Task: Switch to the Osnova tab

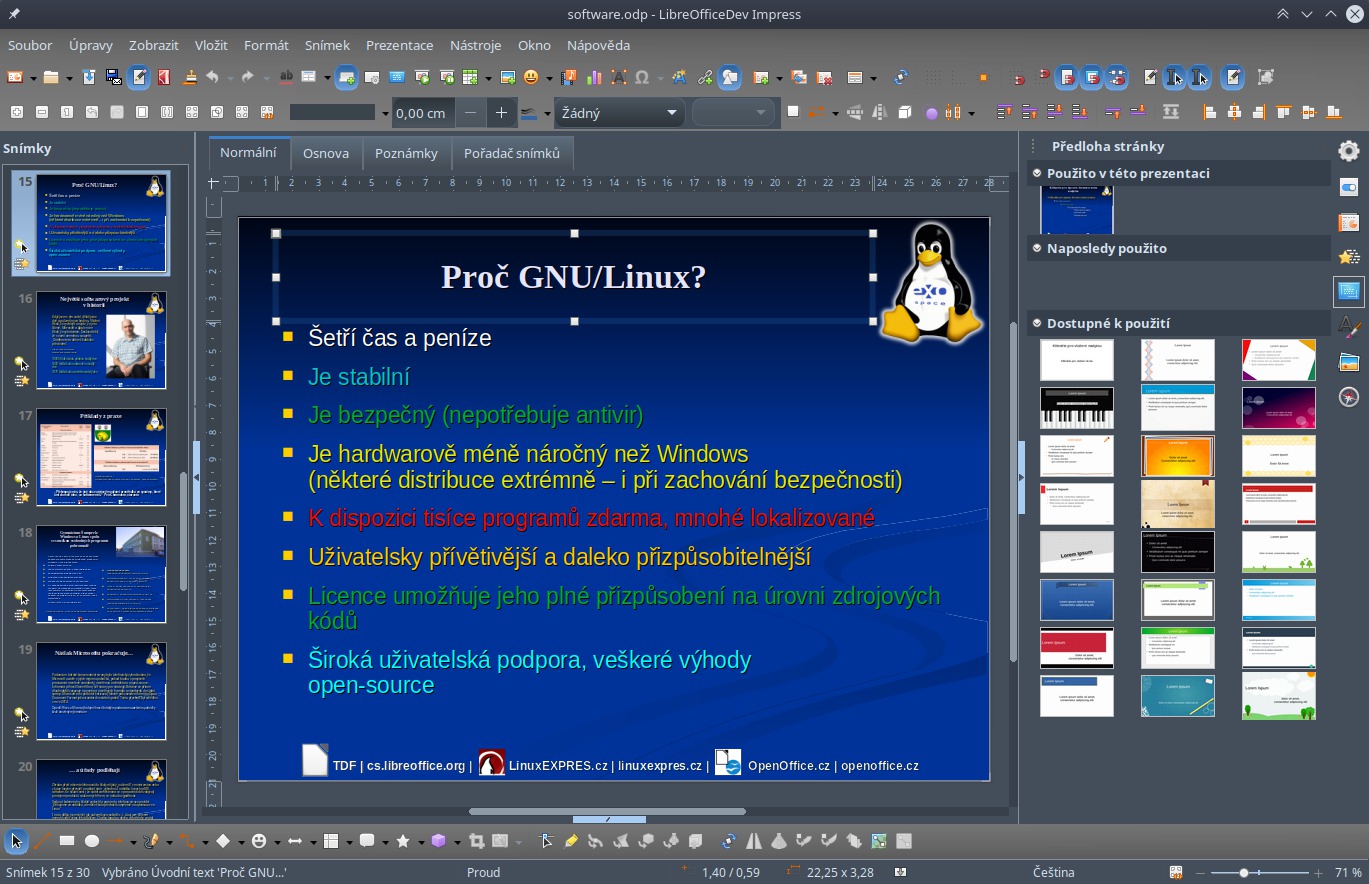Action: point(326,153)
